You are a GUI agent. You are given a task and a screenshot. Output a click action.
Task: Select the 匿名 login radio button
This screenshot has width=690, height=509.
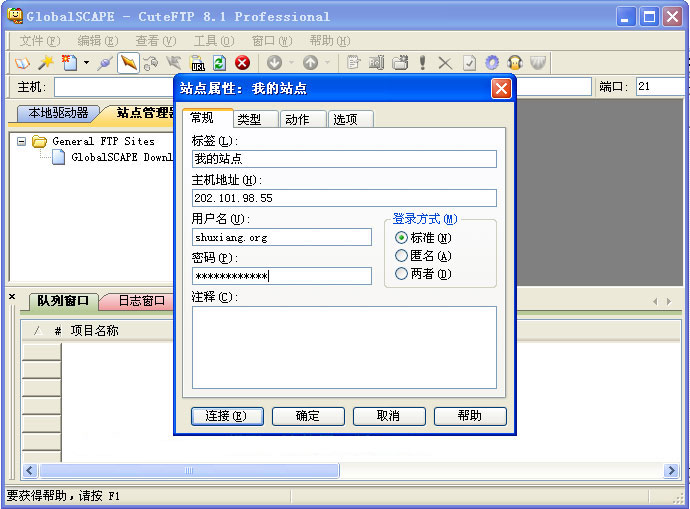click(402, 256)
